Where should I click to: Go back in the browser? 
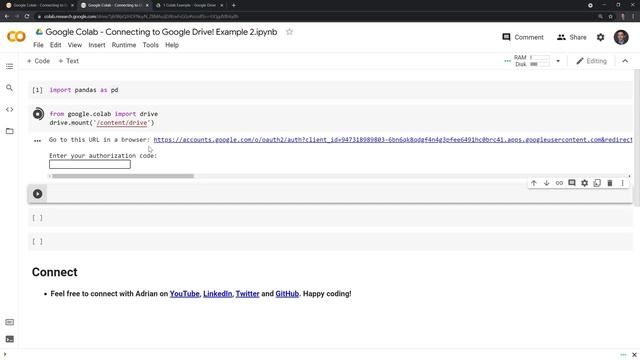(7, 16)
